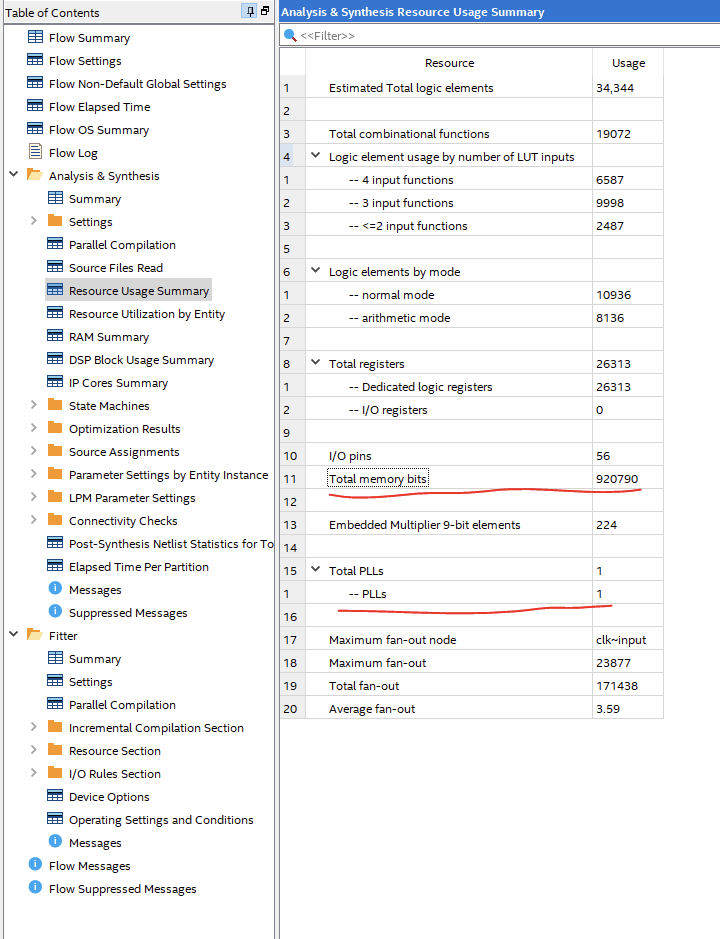Viewport: 720px width, 939px height.
Task: Click the magnifier icon in the filter bar
Action: pyautogui.click(x=290, y=36)
